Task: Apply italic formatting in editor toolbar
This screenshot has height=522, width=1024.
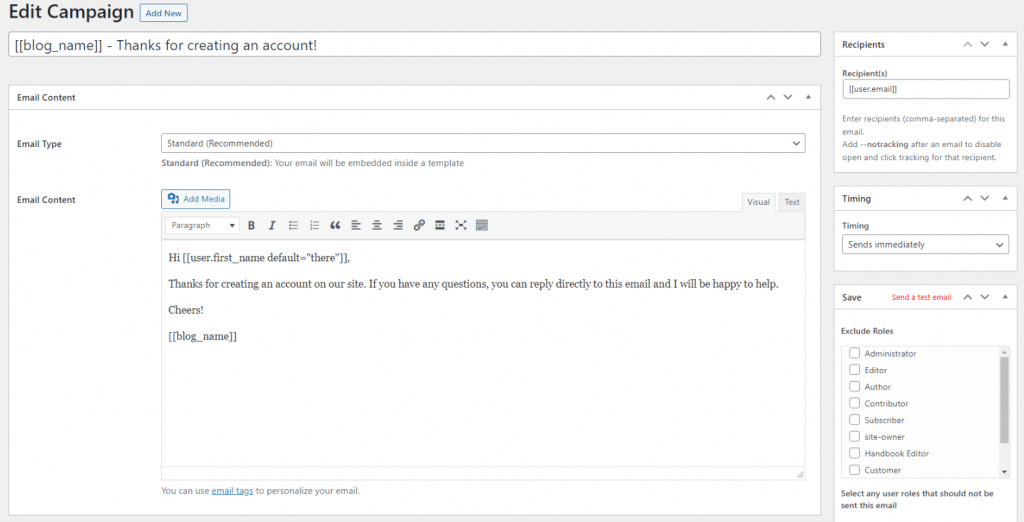Action: [x=272, y=225]
